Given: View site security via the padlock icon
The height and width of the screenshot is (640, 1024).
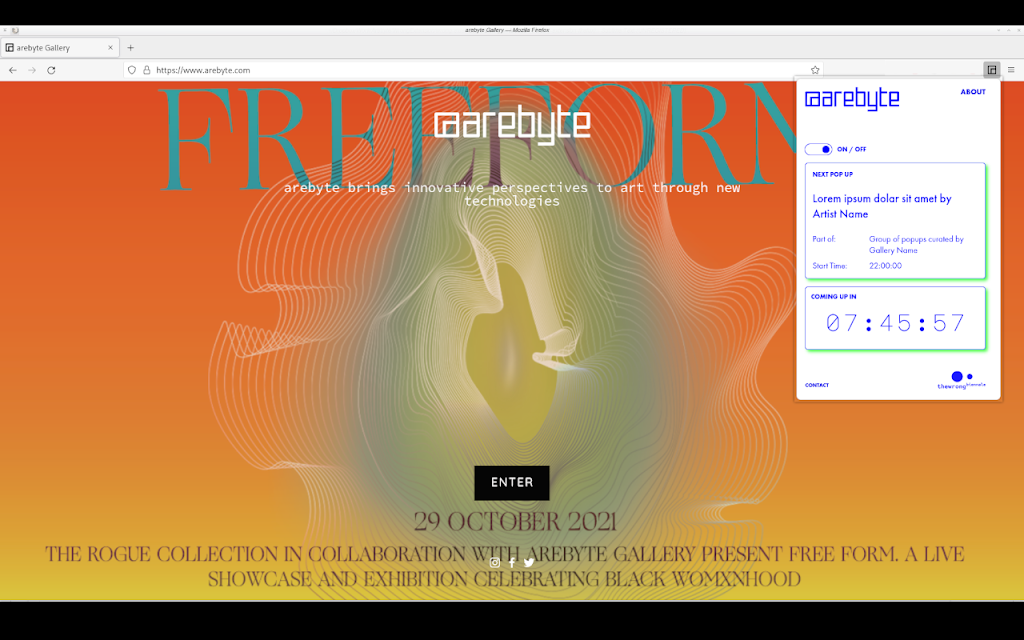Looking at the screenshot, I should coord(147,70).
